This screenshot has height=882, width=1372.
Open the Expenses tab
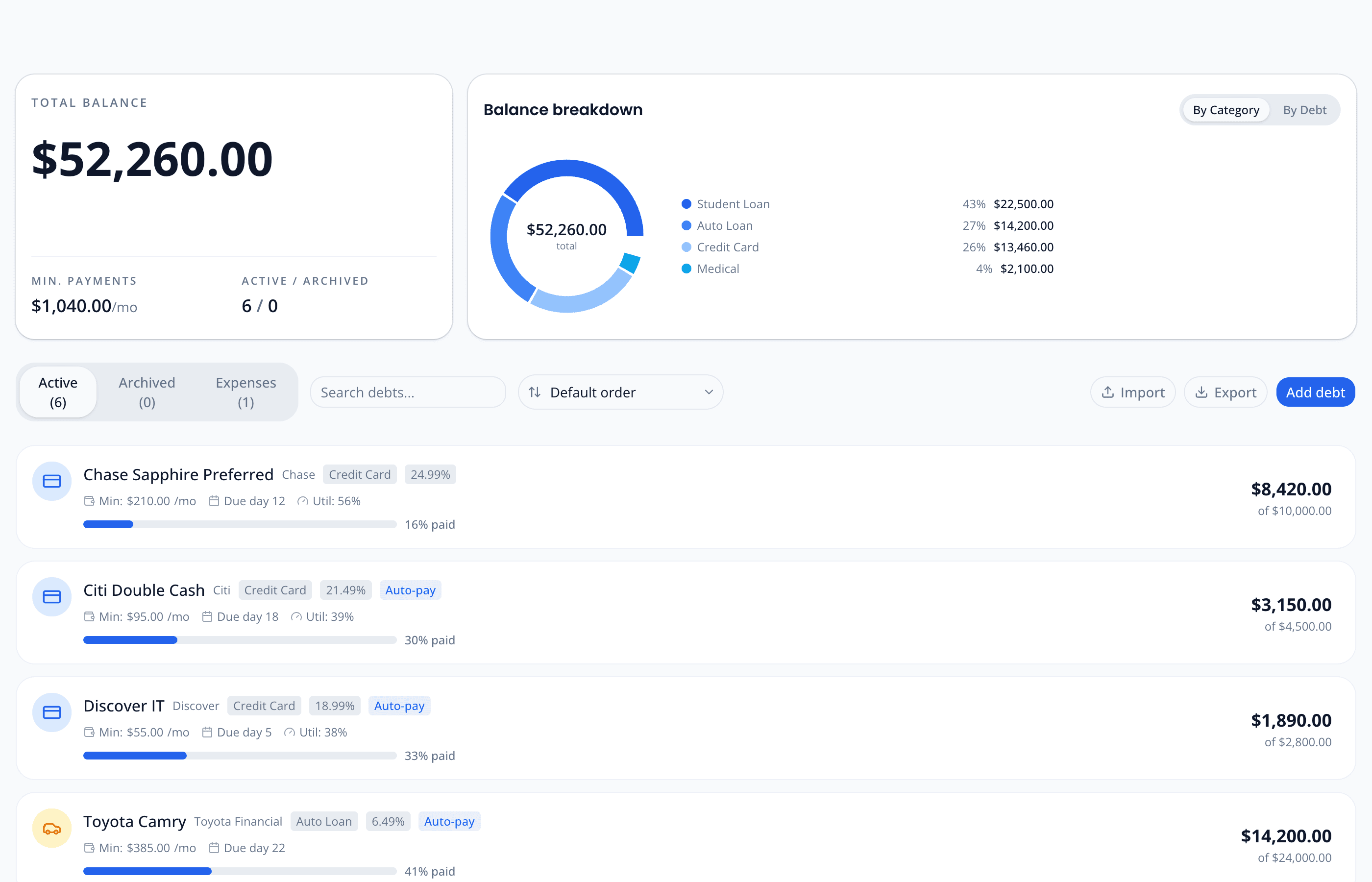[x=245, y=392]
